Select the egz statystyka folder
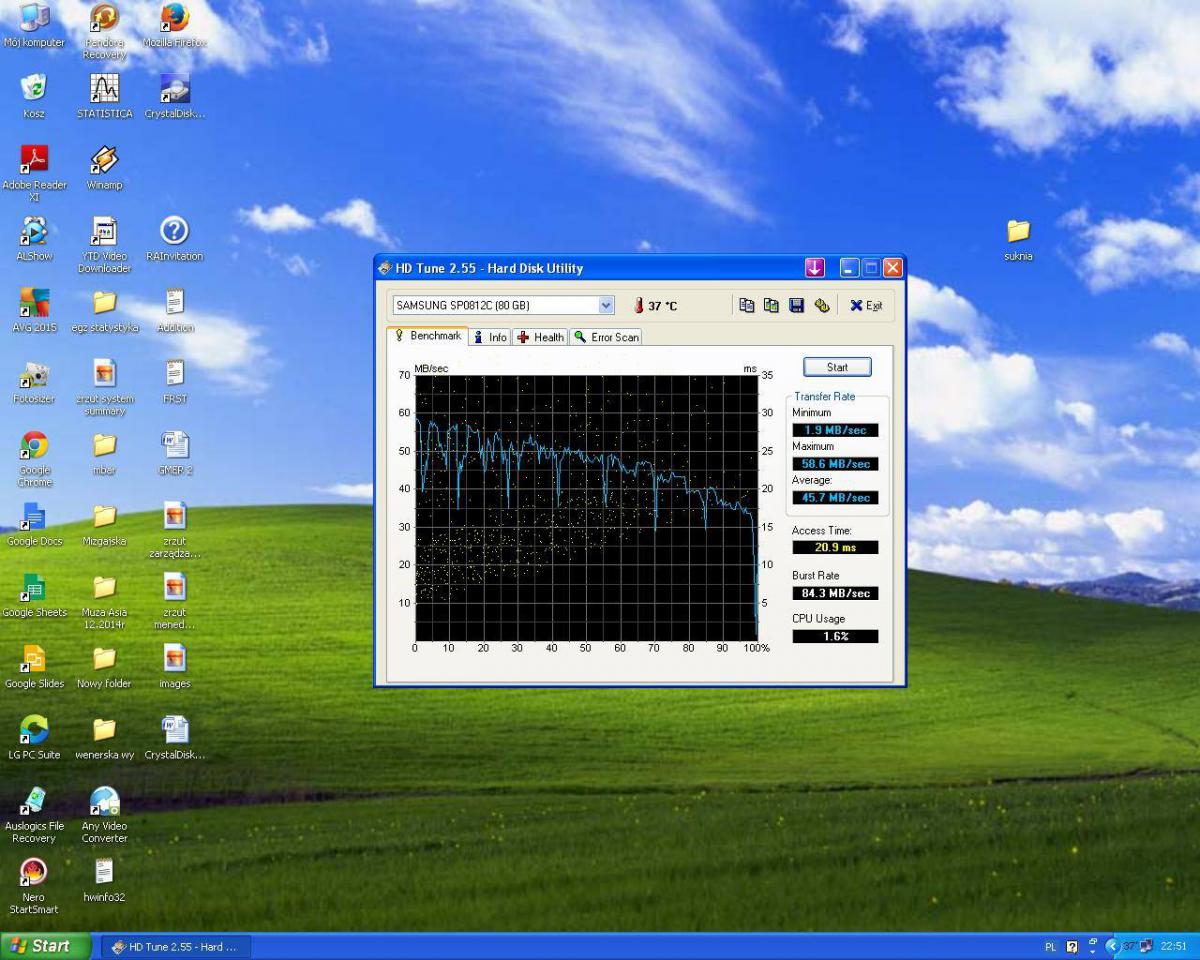Viewport: 1200px width, 960px height. point(104,310)
